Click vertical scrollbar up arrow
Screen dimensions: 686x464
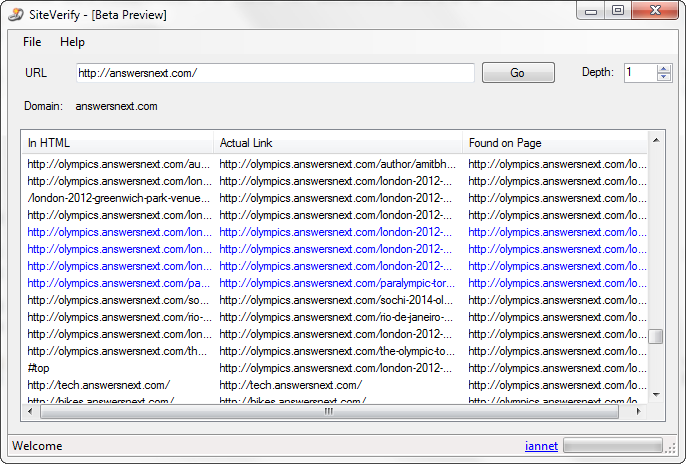(656, 140)
